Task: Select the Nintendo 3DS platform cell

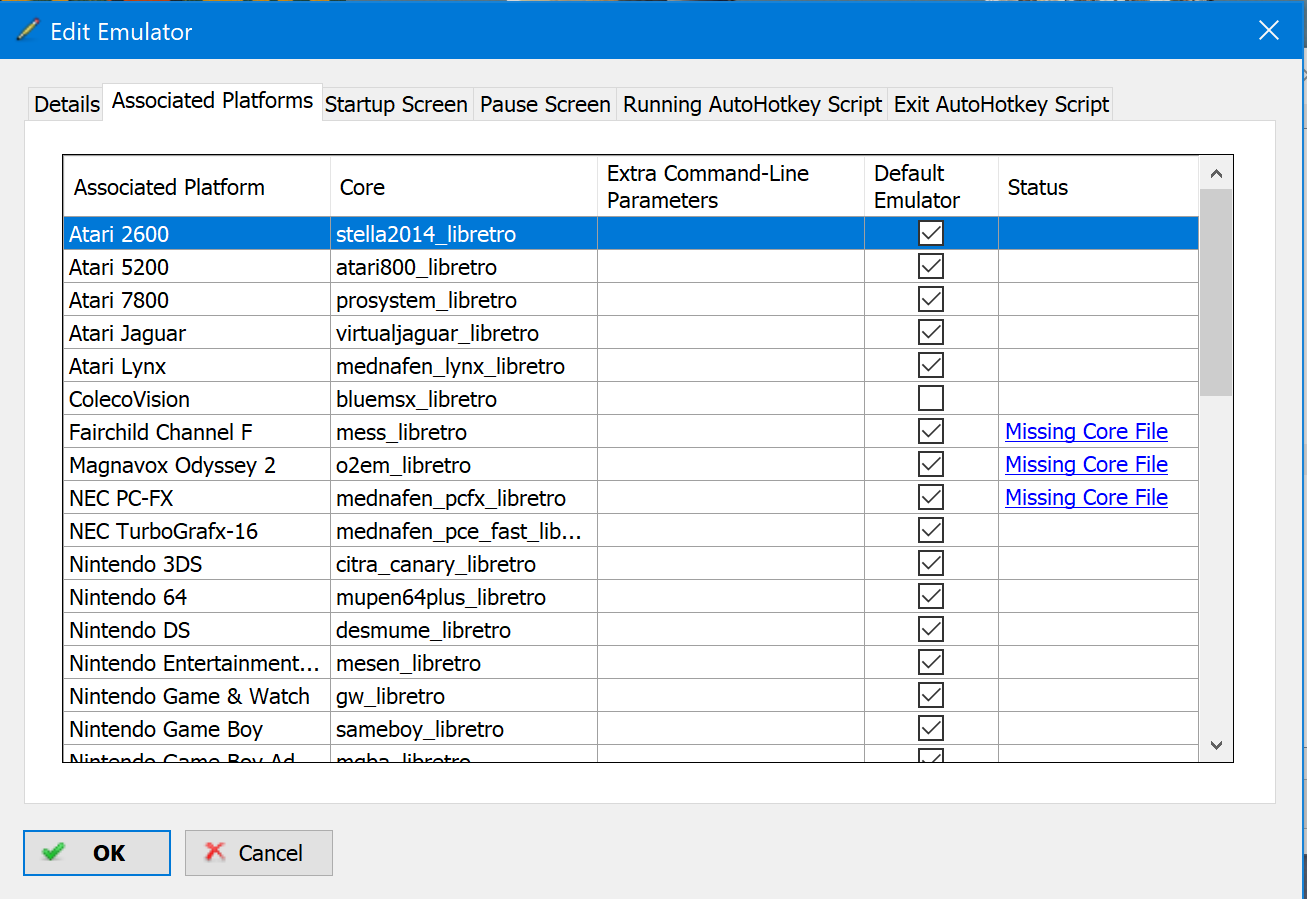Action: pos(197,564)
